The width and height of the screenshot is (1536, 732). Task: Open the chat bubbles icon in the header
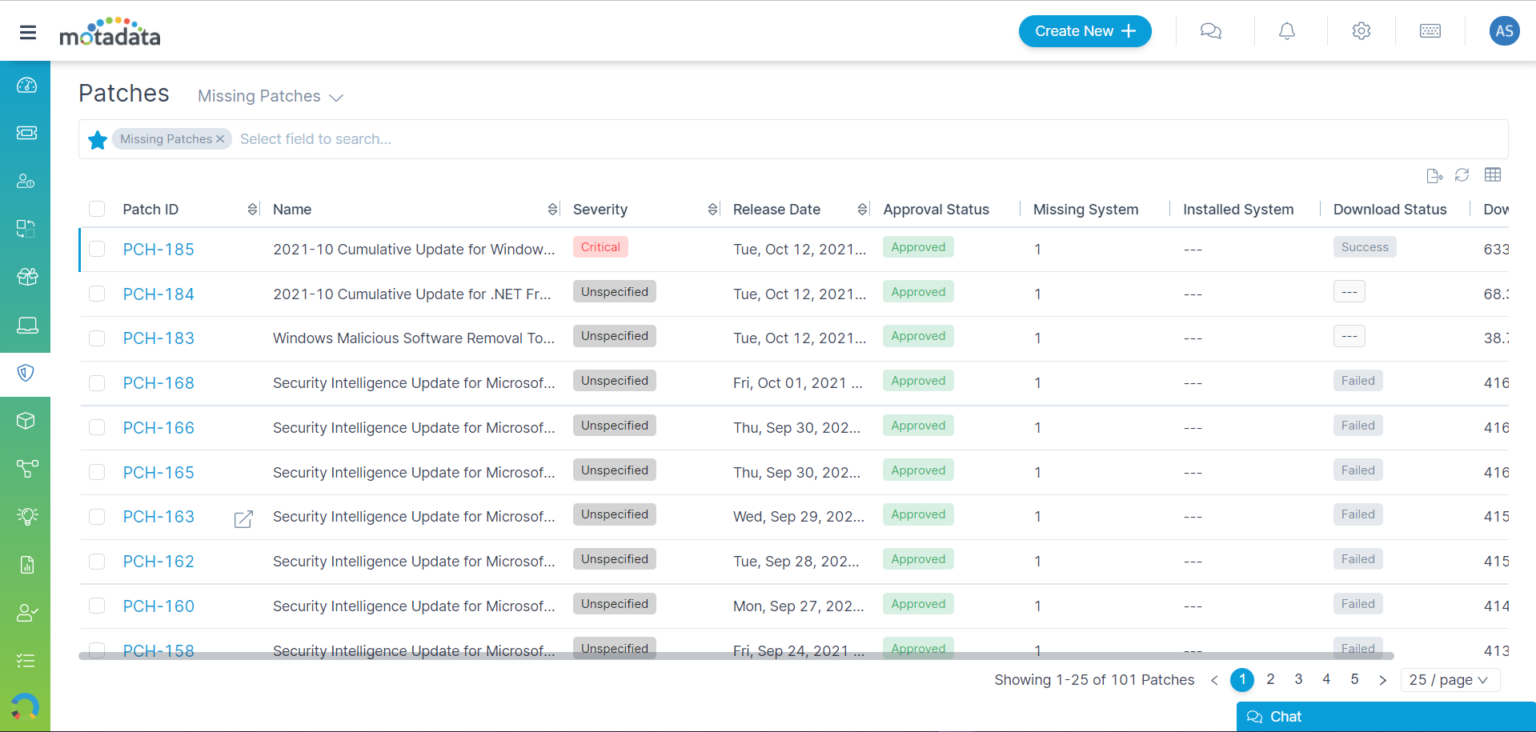pos(1211,30)
